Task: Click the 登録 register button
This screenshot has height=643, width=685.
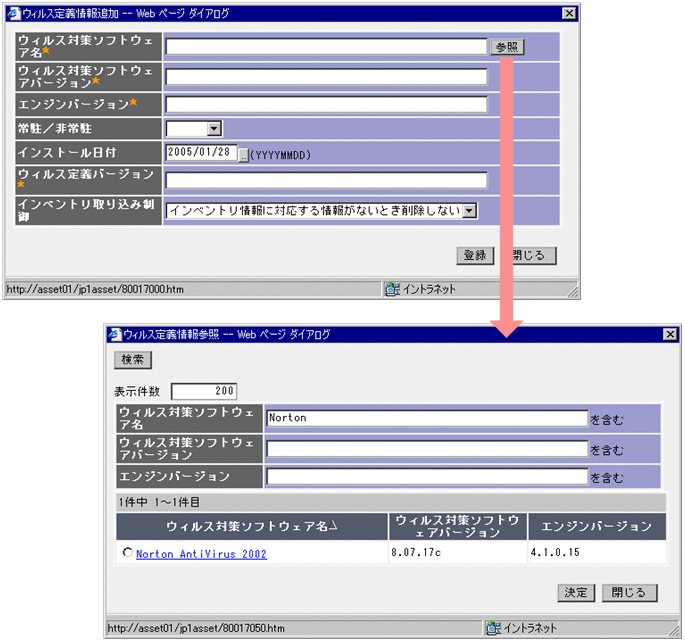Action: (475, 256)
